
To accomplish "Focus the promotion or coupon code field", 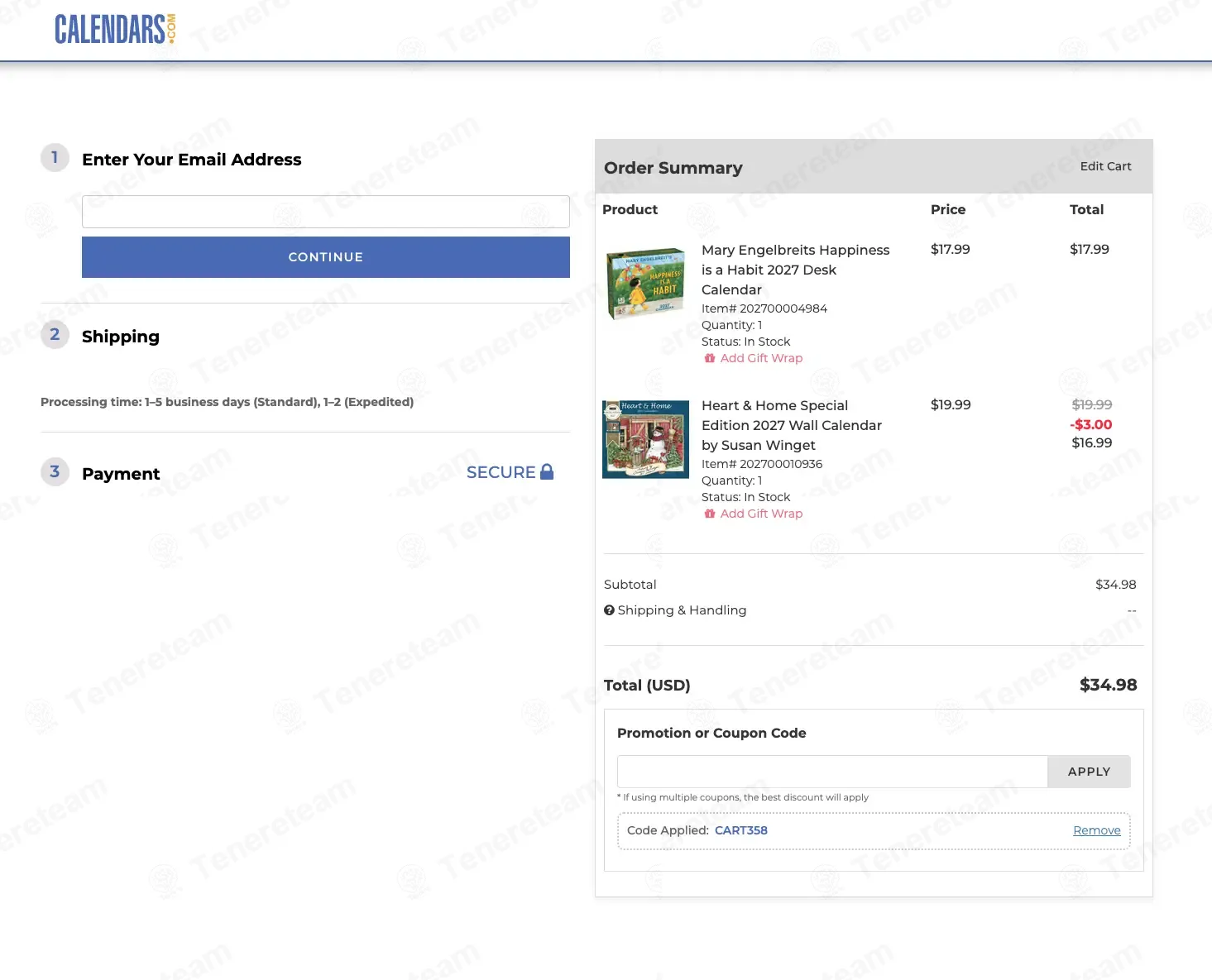I will (832, 772).
